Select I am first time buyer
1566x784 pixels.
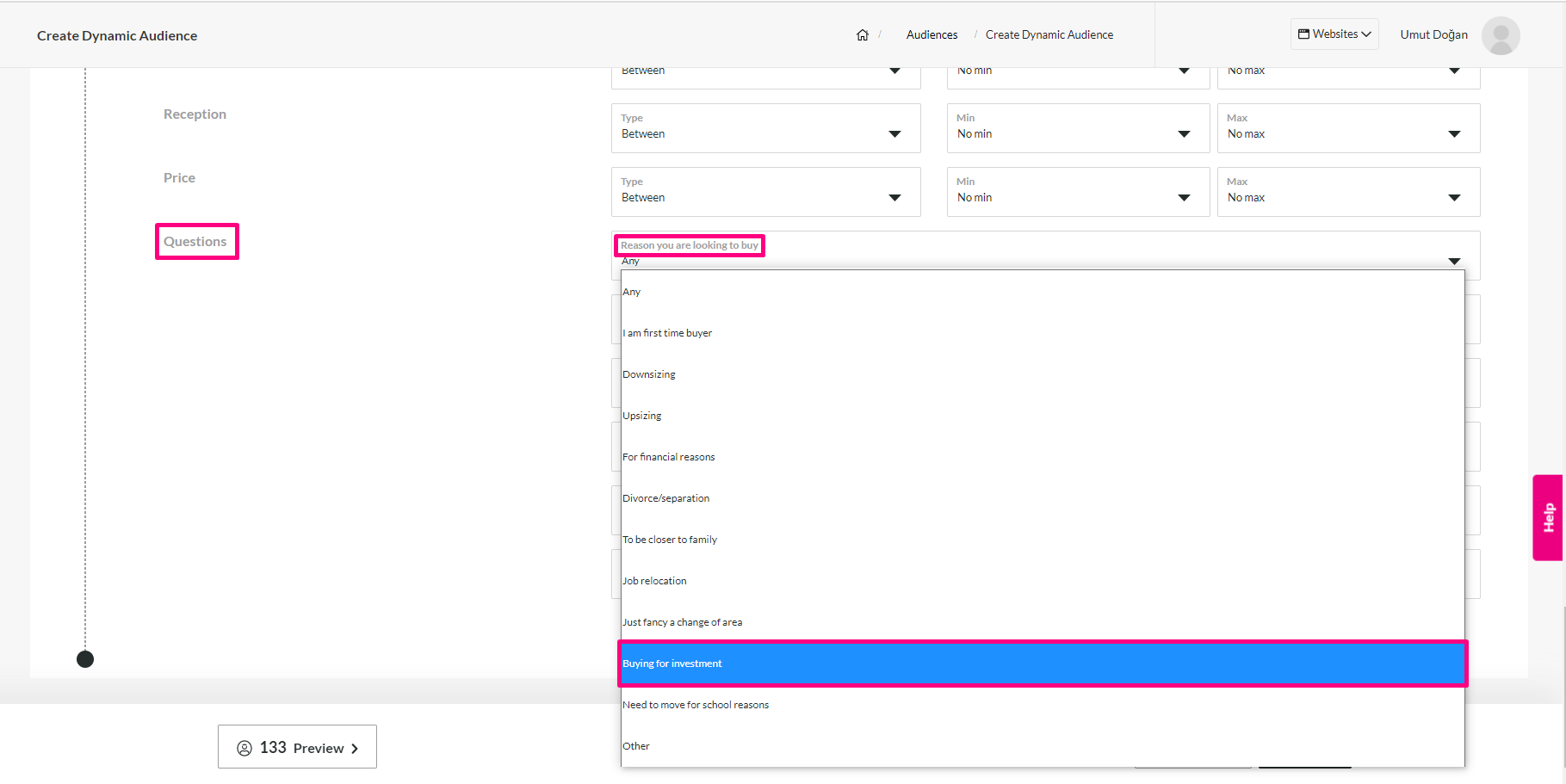tap(1043, 333)
